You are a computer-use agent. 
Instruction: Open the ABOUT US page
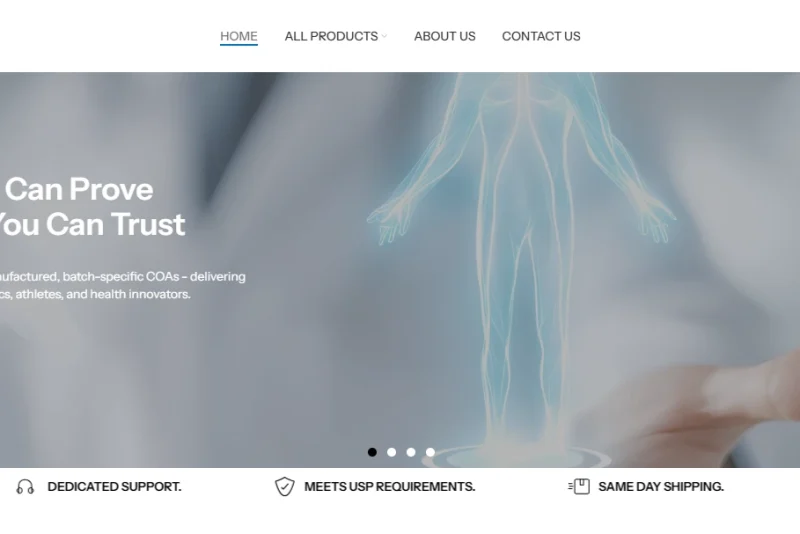445,36
